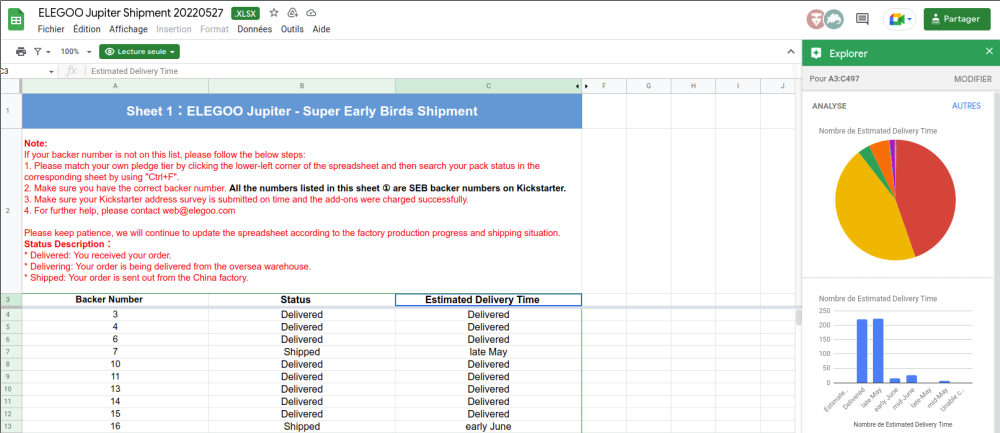This screenshot has width=1000, height=433.
Task: Expand hidden columns between C and F
Action: 582,85
